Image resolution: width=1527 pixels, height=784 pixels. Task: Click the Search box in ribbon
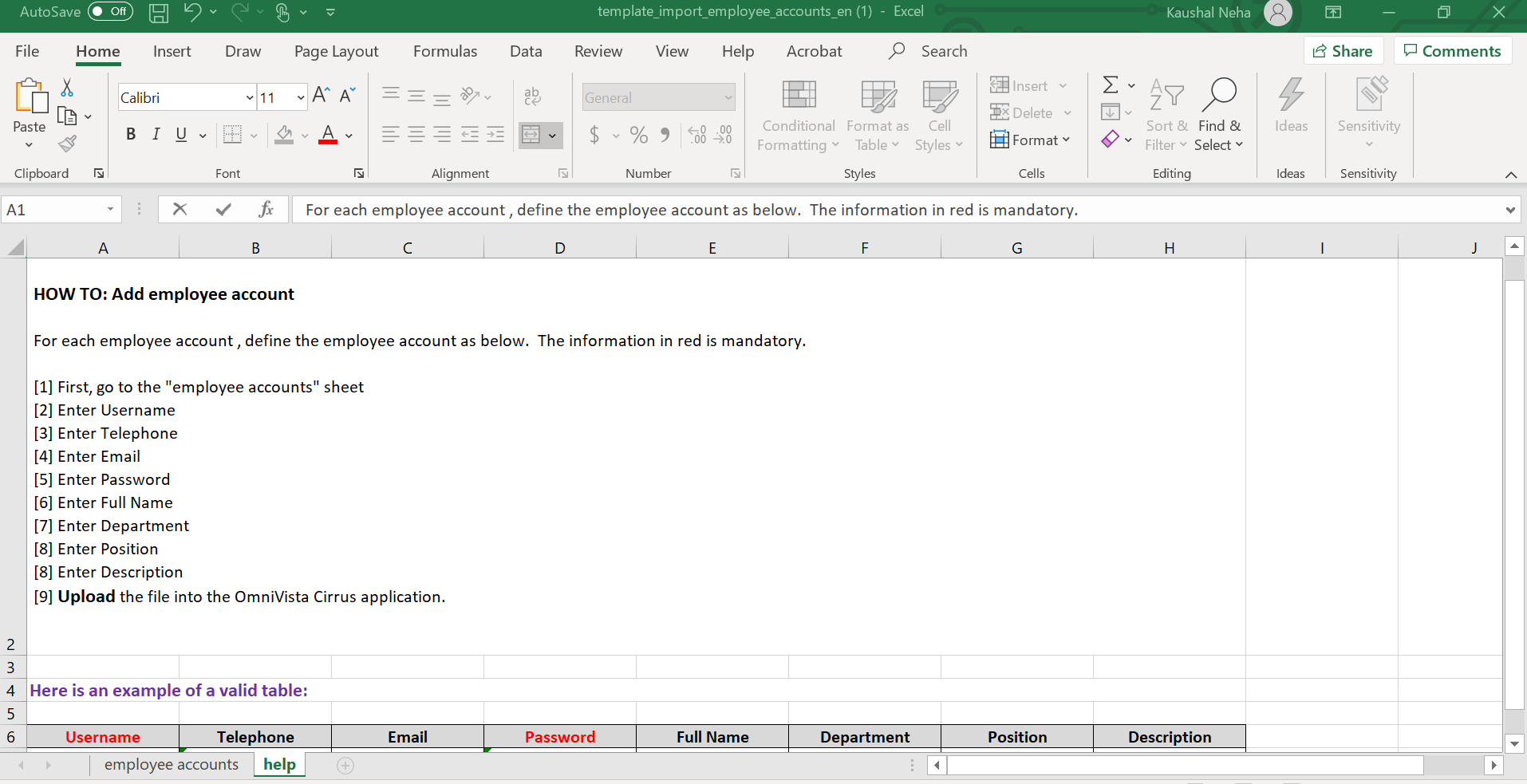pos(944,51)
